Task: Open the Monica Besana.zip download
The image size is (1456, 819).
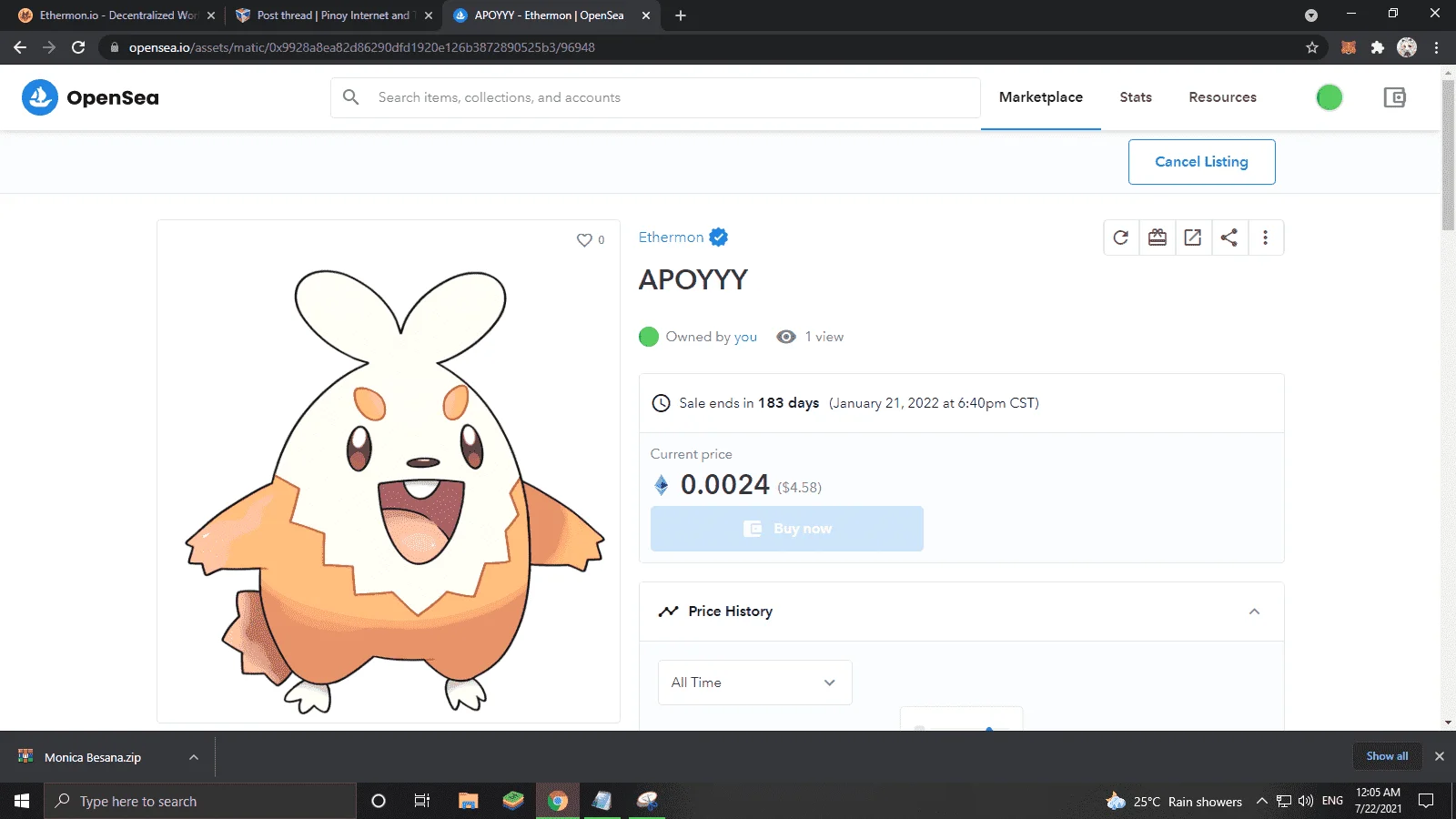Action: tap(93, 757)
